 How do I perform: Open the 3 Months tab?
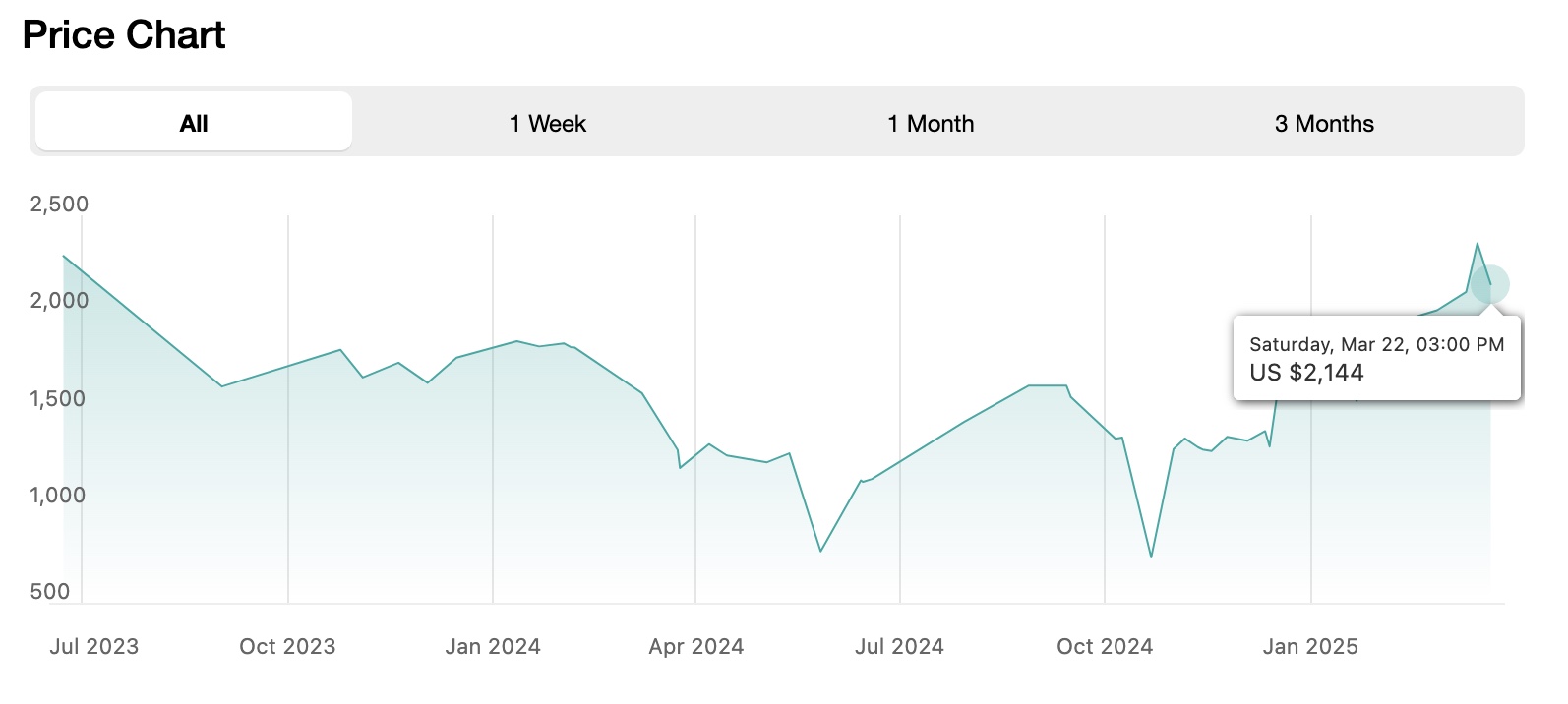(x=1324, y=123)
